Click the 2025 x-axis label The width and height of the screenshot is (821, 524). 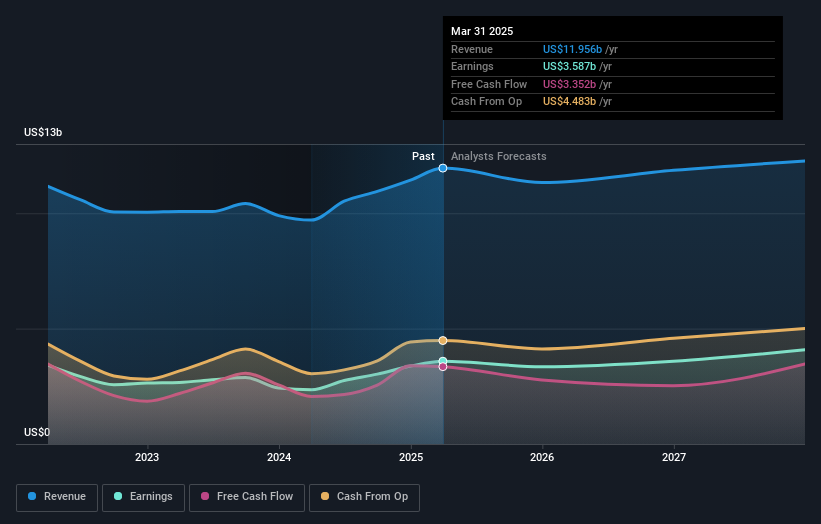click(x=411, y=458)
